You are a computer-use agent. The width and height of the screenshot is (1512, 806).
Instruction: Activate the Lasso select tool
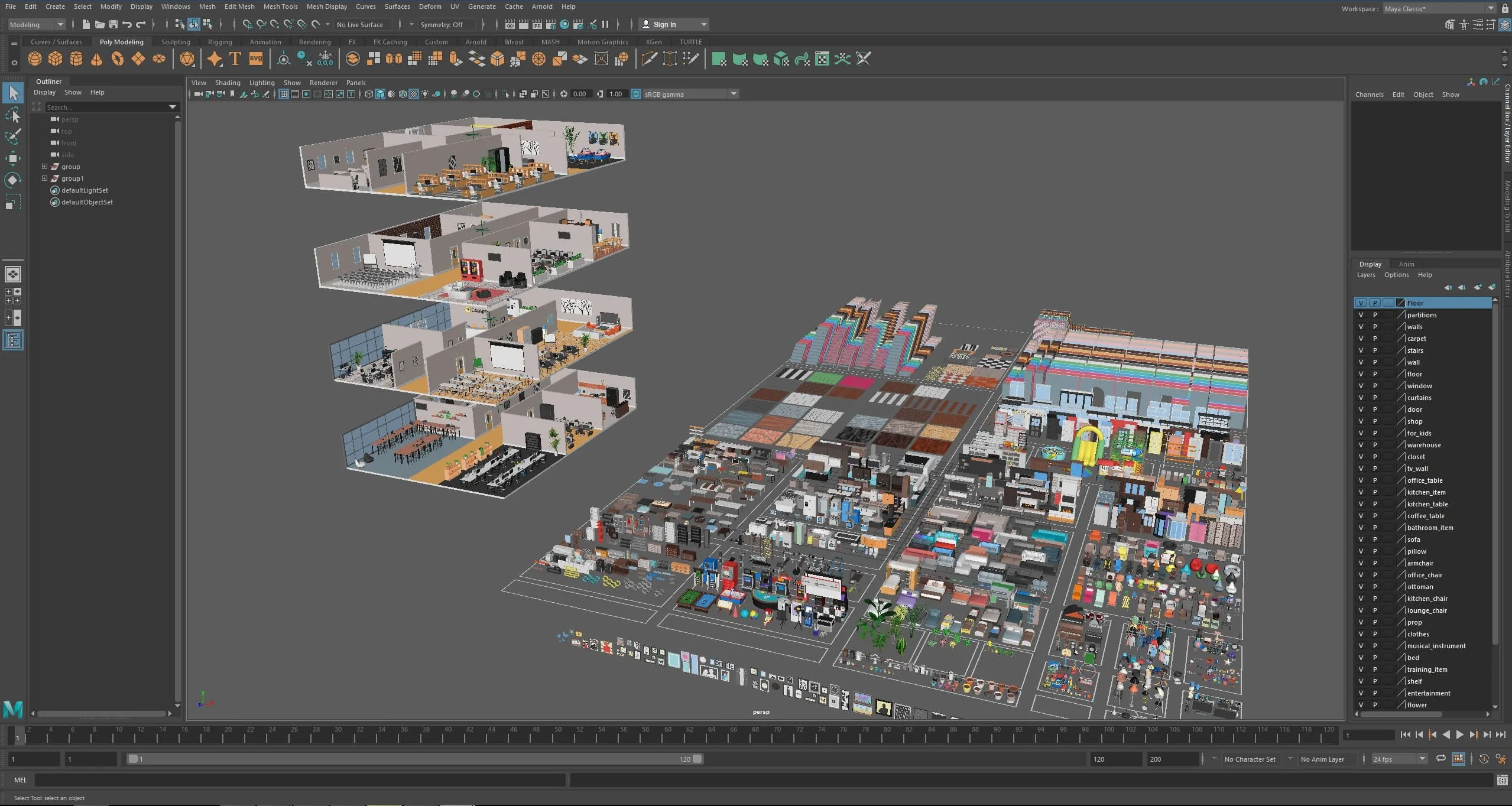tap(13, 115)
